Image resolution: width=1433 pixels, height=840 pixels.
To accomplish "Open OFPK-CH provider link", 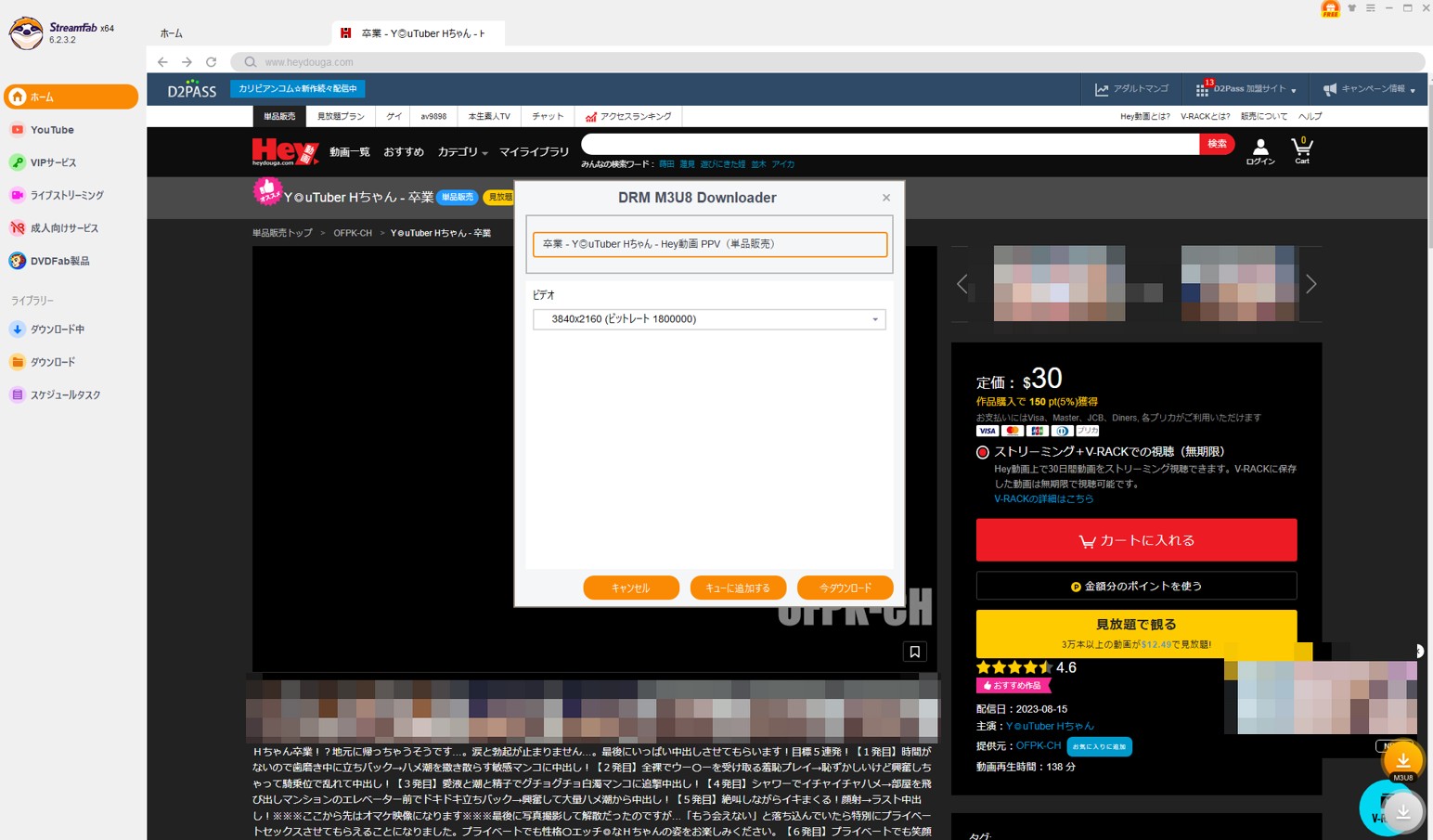I will click(1038, 745).
